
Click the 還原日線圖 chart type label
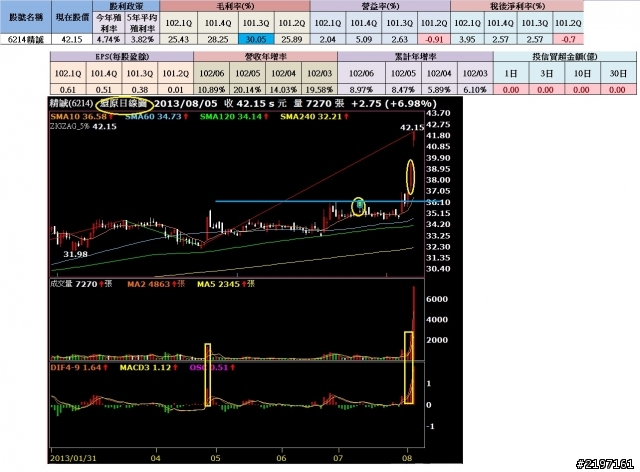tap(124, 104)
